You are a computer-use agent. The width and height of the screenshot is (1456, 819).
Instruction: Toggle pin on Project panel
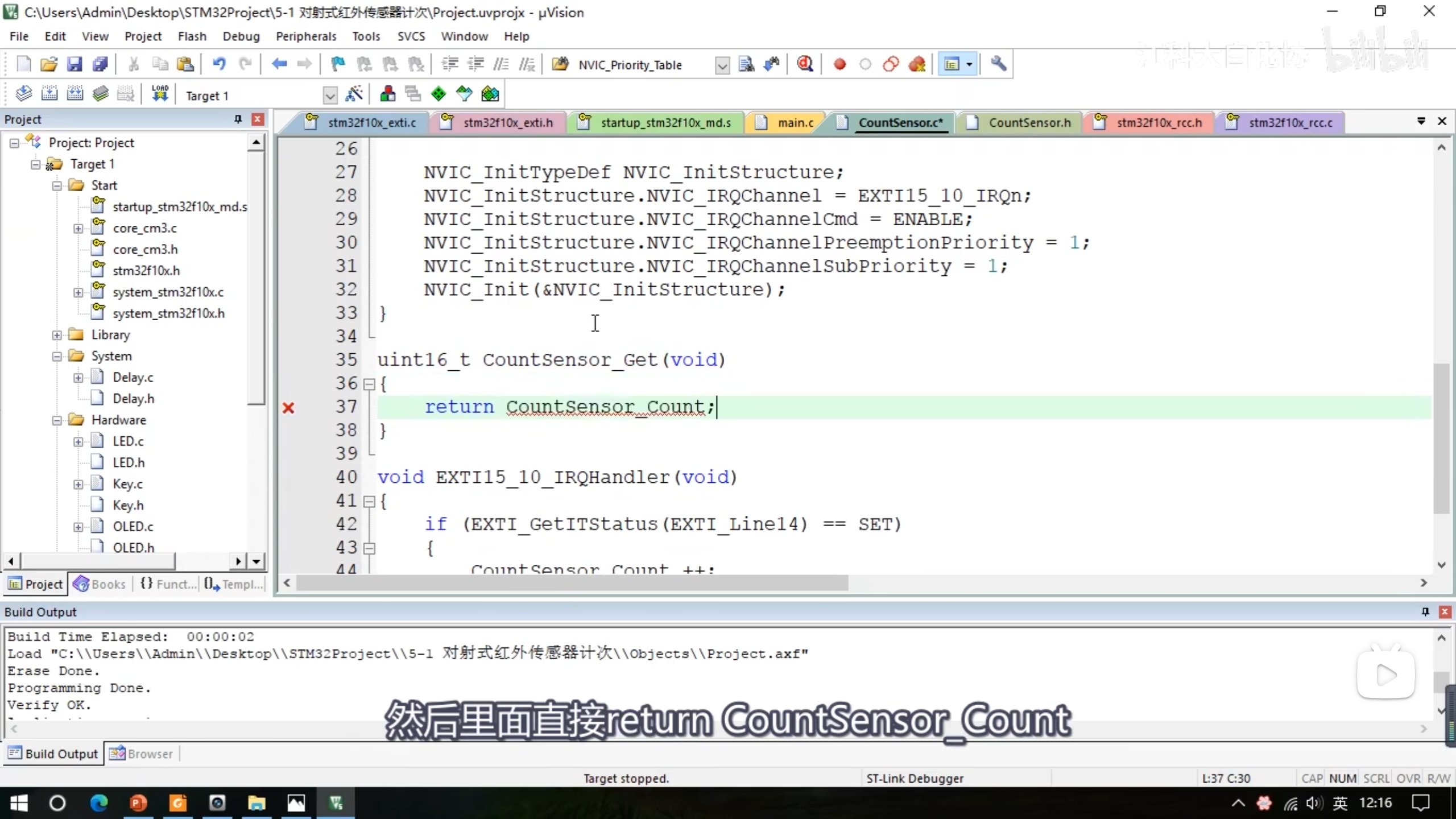(238, 119)
